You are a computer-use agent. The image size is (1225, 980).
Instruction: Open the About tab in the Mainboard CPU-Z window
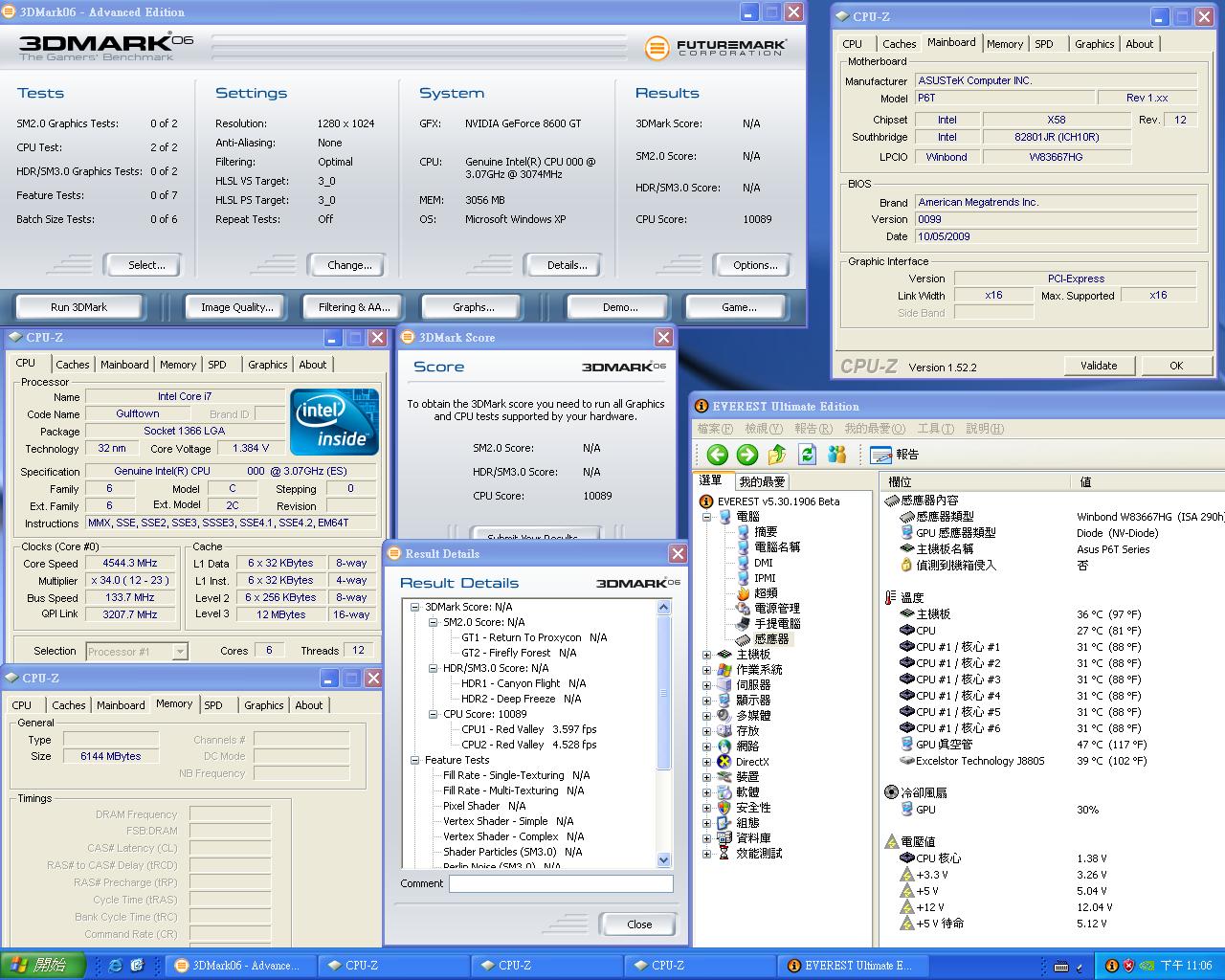click(x=1139, y=44)
